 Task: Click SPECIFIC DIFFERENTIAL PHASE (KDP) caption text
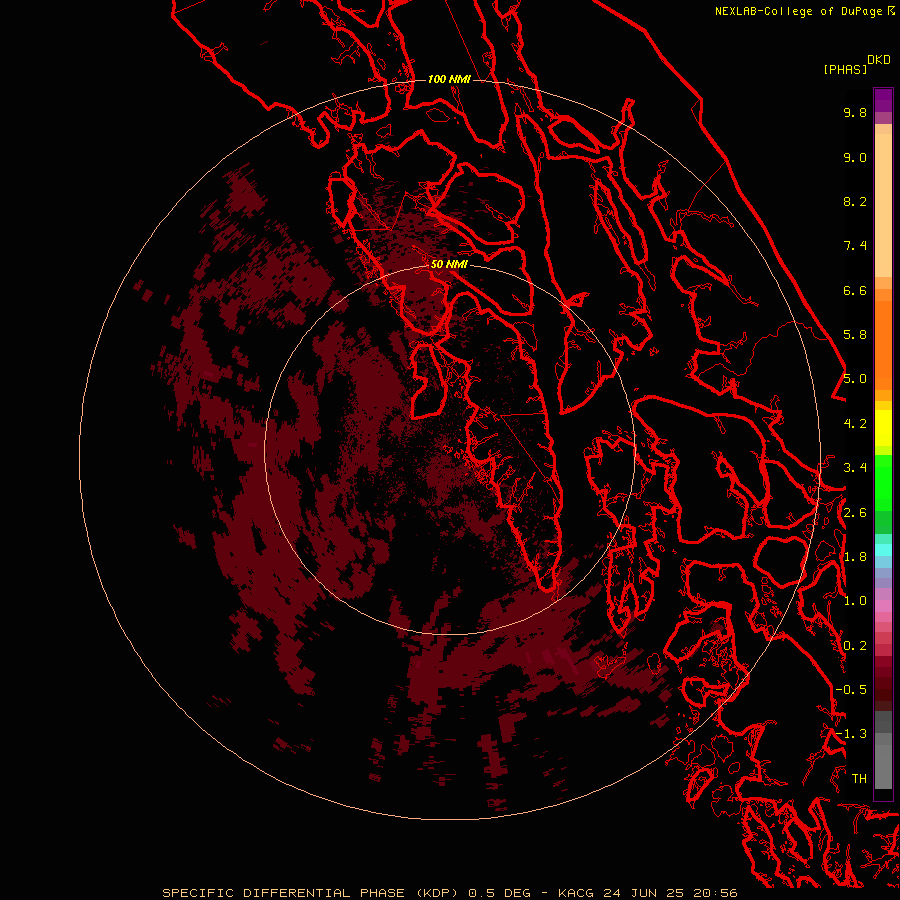pyautogui.click(x=309, y=893)
